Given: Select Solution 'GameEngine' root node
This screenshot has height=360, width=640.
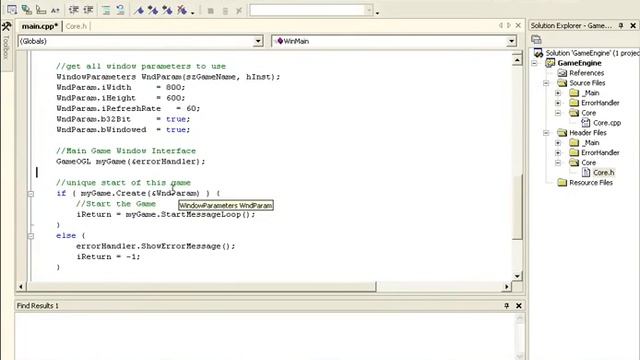Looking at the screenshot, I should 587,53.
